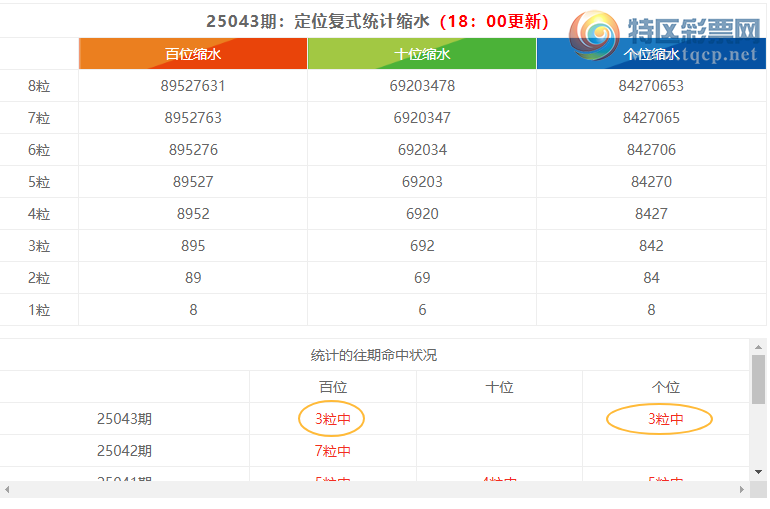
Task: Click the cell value 89527631
Action: (x=193, y=86)
